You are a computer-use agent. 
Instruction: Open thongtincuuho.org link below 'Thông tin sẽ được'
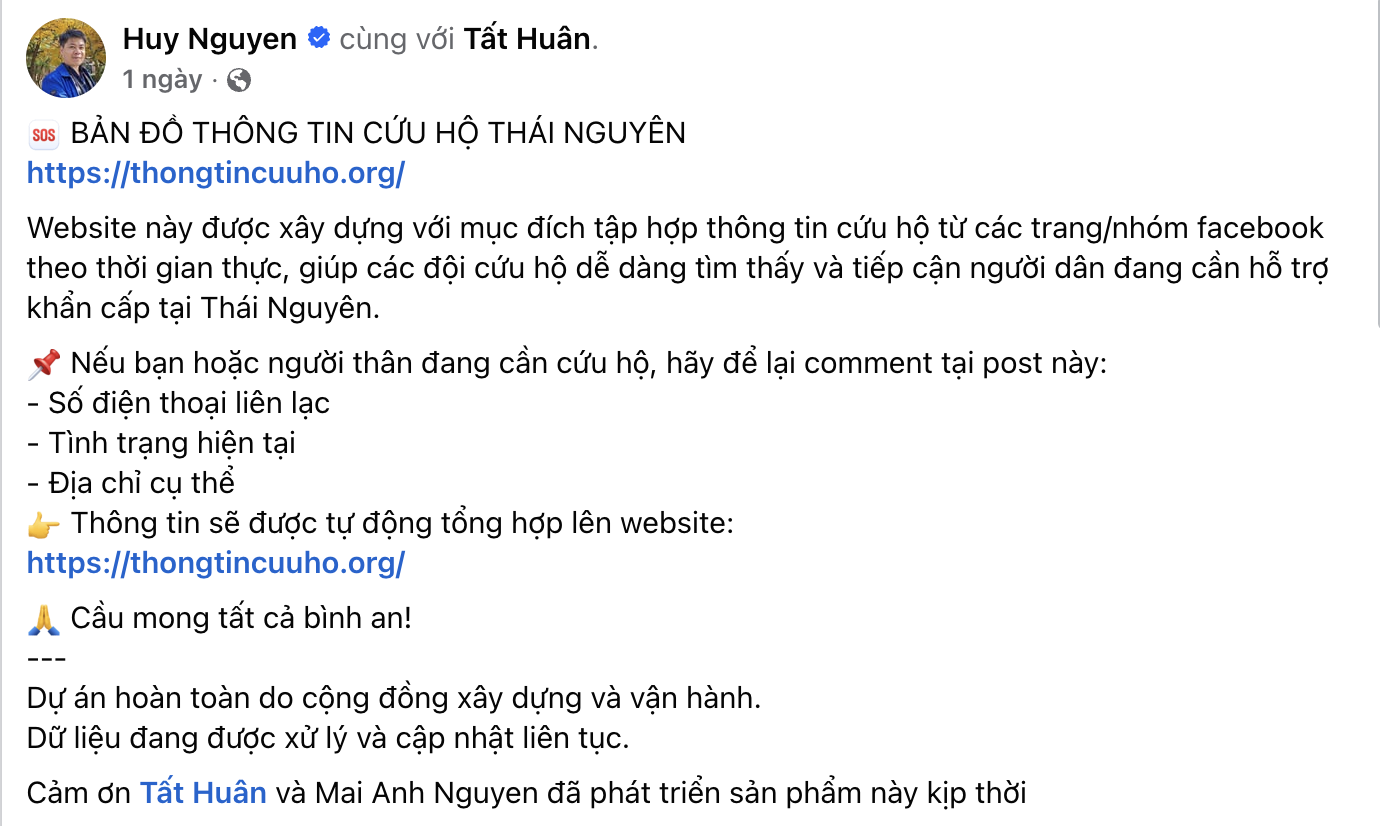[216, 563]
